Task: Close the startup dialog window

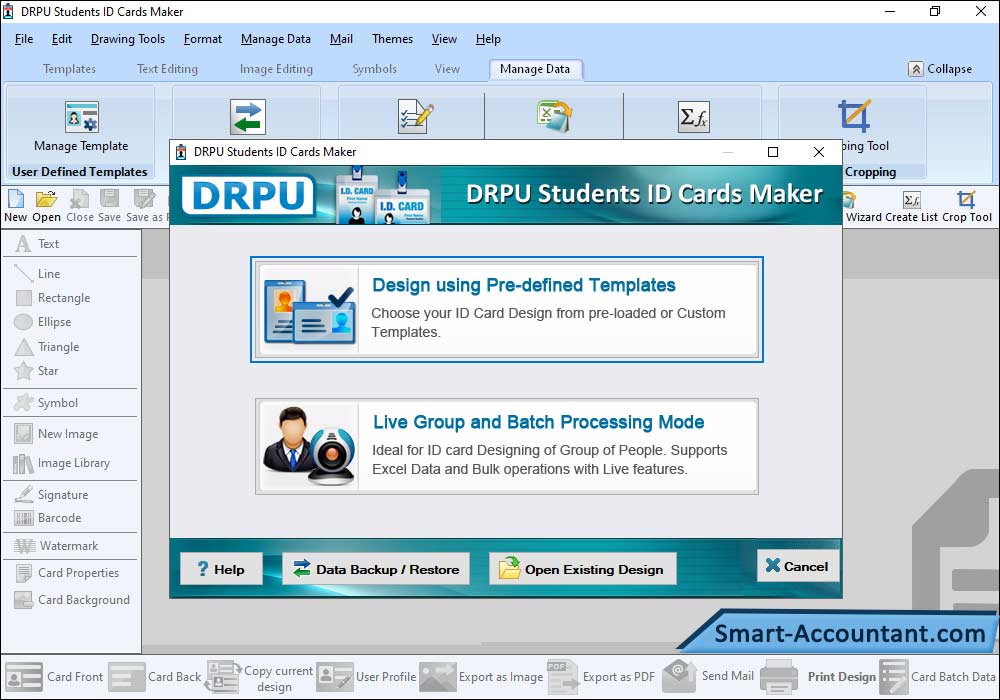Action: pos(819,152)
